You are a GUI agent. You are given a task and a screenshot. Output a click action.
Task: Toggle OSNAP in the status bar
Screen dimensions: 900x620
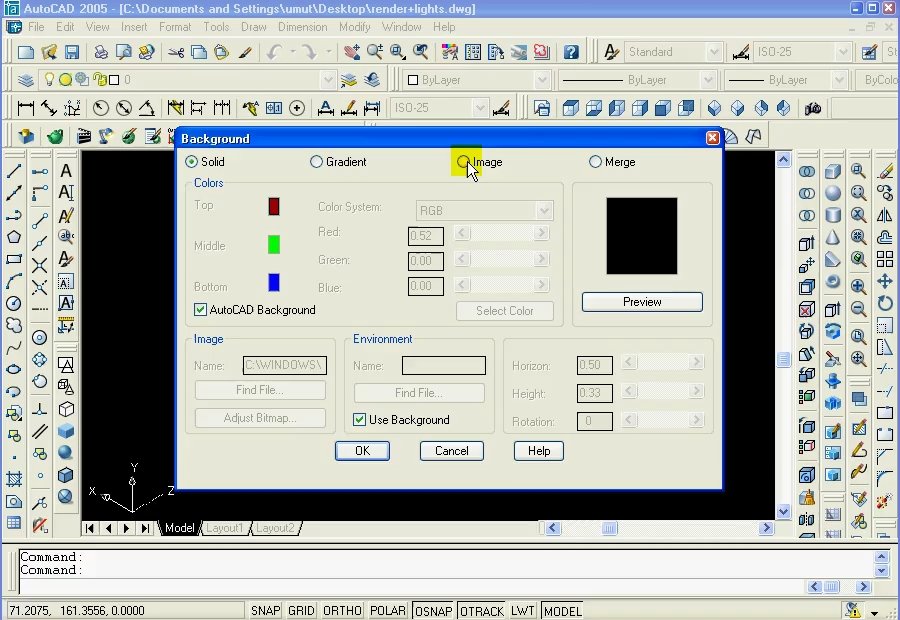pyautogui.click(x=433, y=611)
